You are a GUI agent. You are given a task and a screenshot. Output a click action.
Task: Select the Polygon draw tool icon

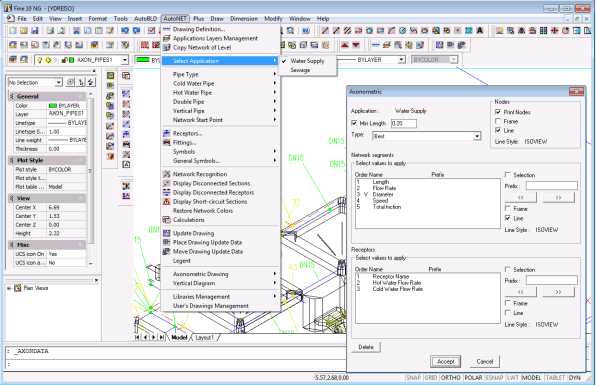369,31
